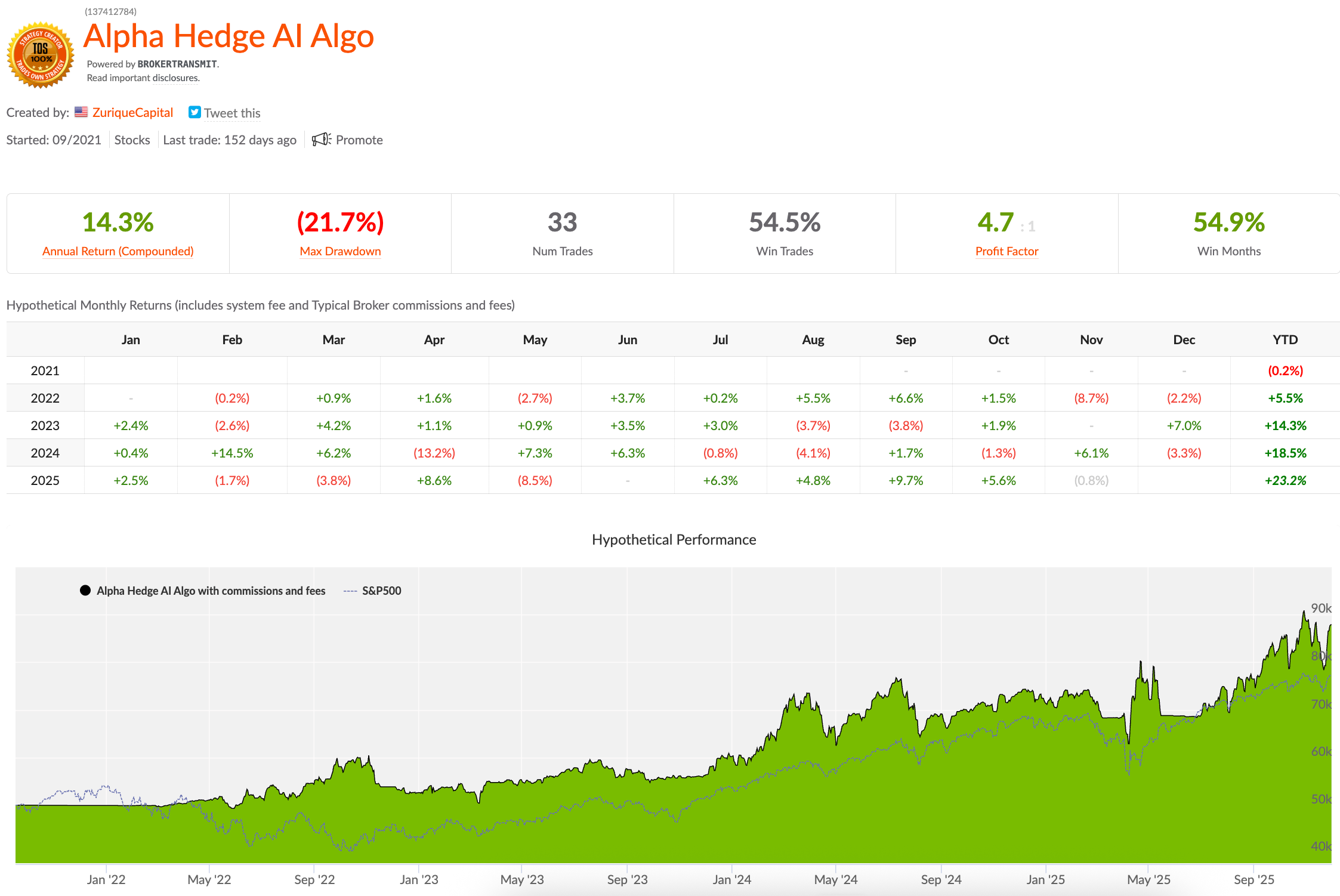Click the Promote megaphone icon
The width and height of the screenshot is (1340, 896).
coord(321,140)
